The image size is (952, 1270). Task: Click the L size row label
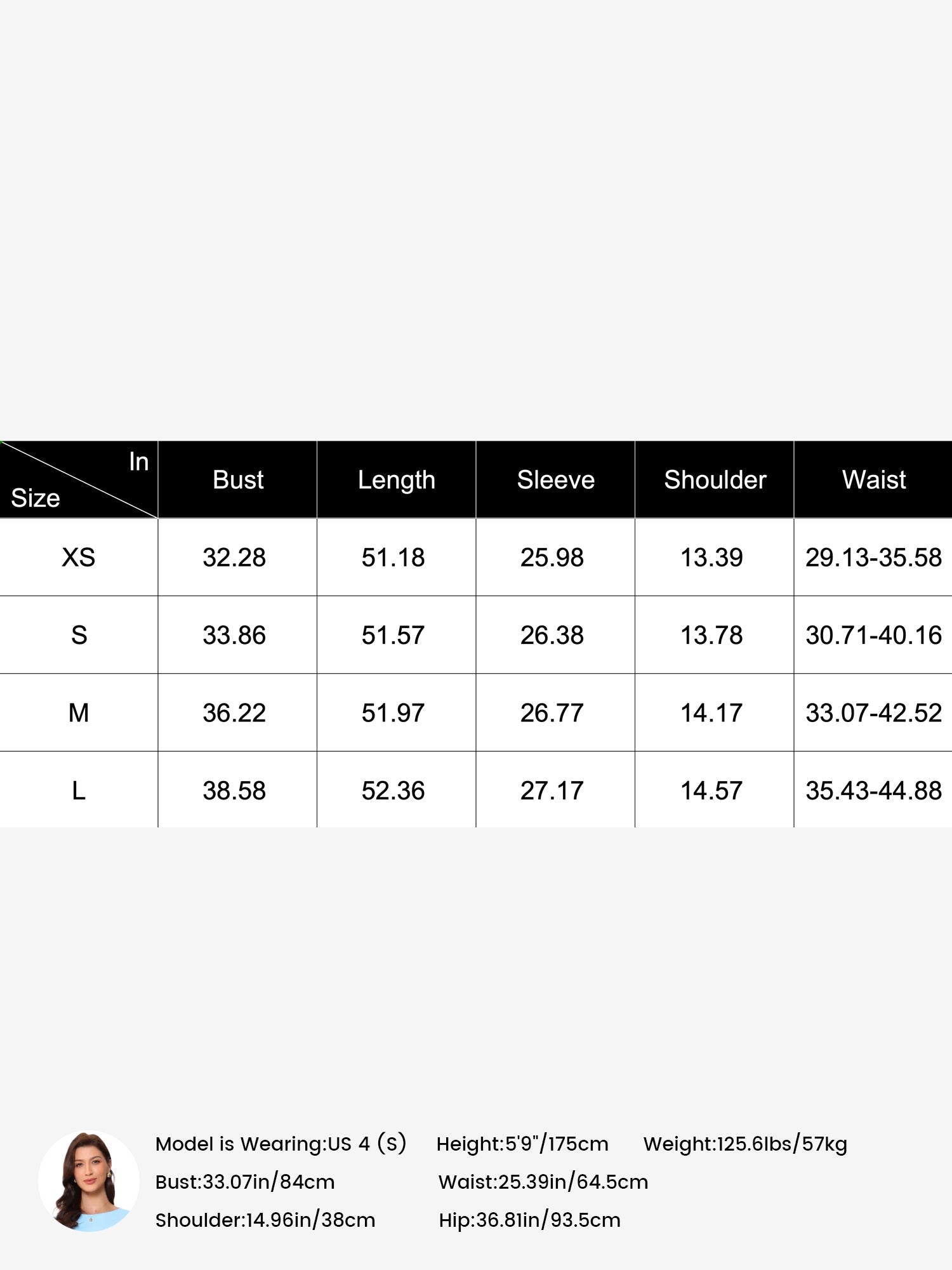tap(79, 791)
